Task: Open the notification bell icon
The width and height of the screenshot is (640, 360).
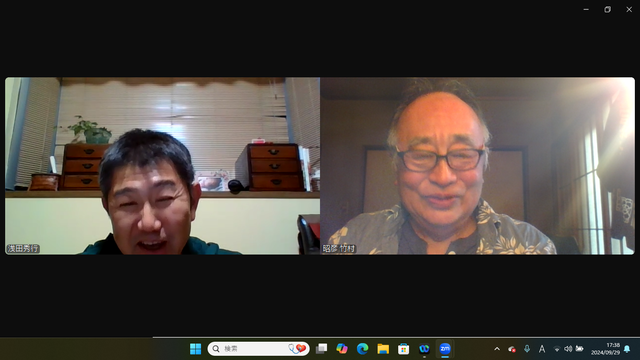Action: pyautogui.click(x=627, y=349)
